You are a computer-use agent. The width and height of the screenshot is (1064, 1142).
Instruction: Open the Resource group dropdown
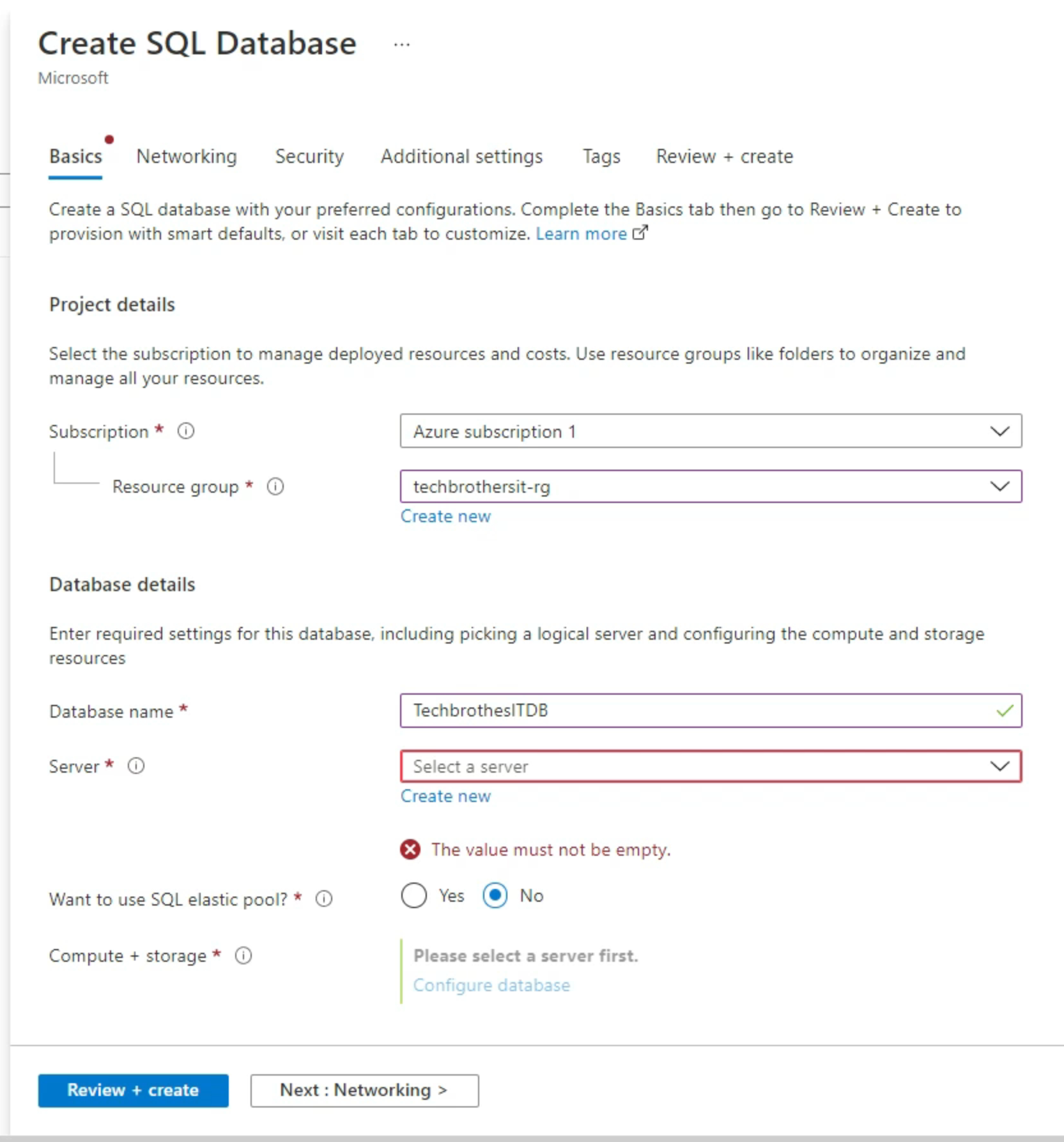coord(710,487)
